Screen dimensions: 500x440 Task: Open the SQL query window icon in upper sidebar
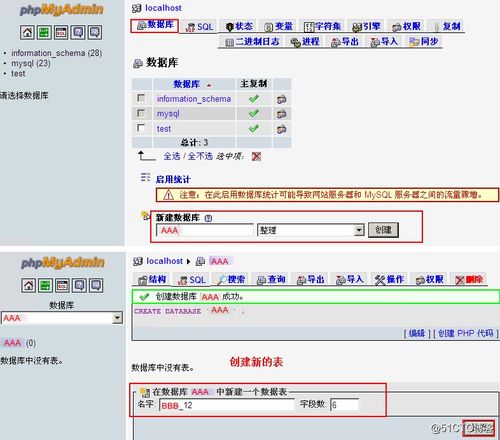point(61,32)
